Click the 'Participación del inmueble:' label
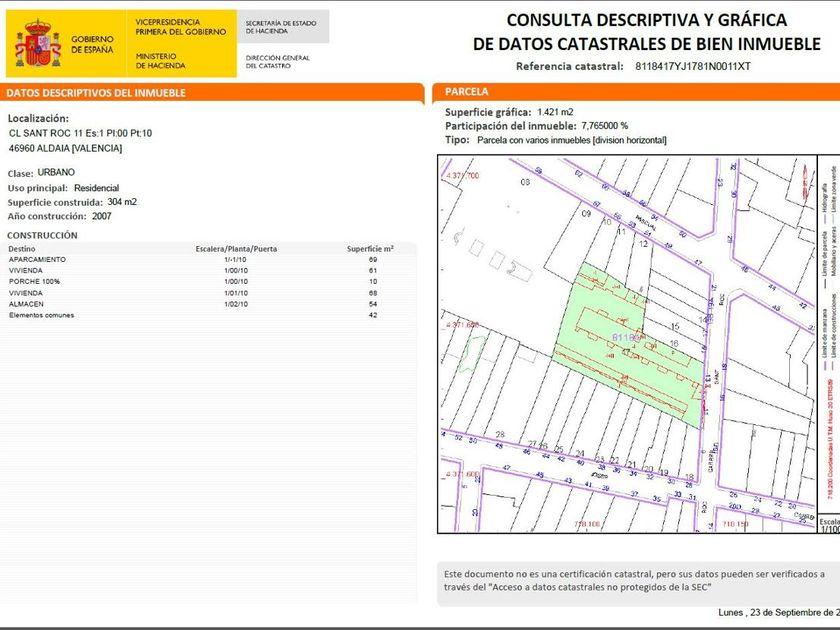Screen dimensions: 840x630 click(511, 126)
